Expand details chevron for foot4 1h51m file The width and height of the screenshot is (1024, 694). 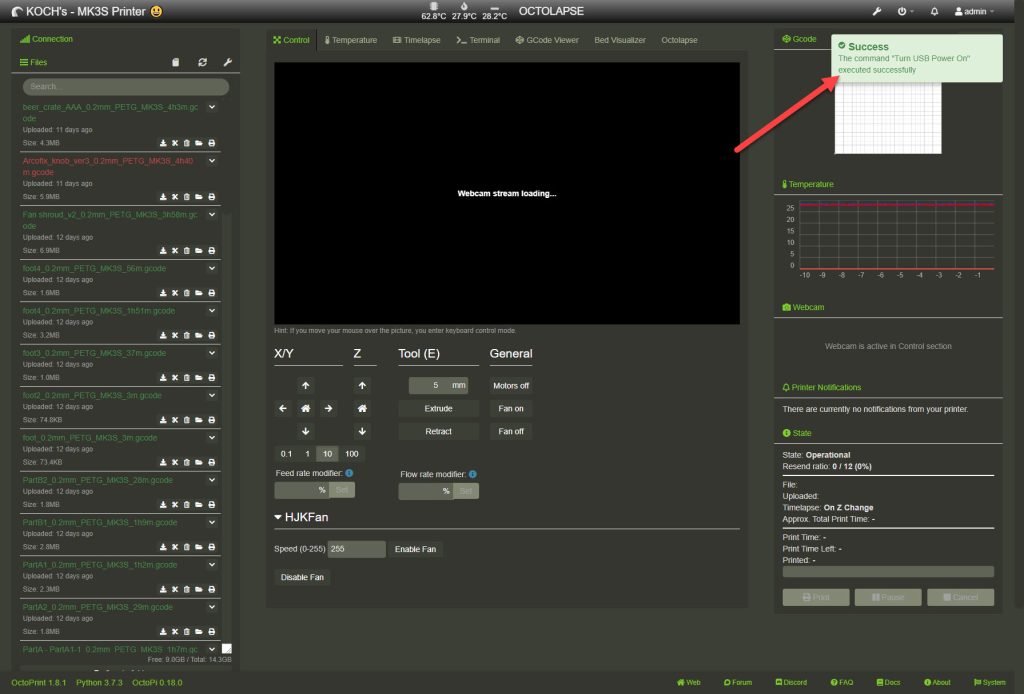tap(212, 311)
